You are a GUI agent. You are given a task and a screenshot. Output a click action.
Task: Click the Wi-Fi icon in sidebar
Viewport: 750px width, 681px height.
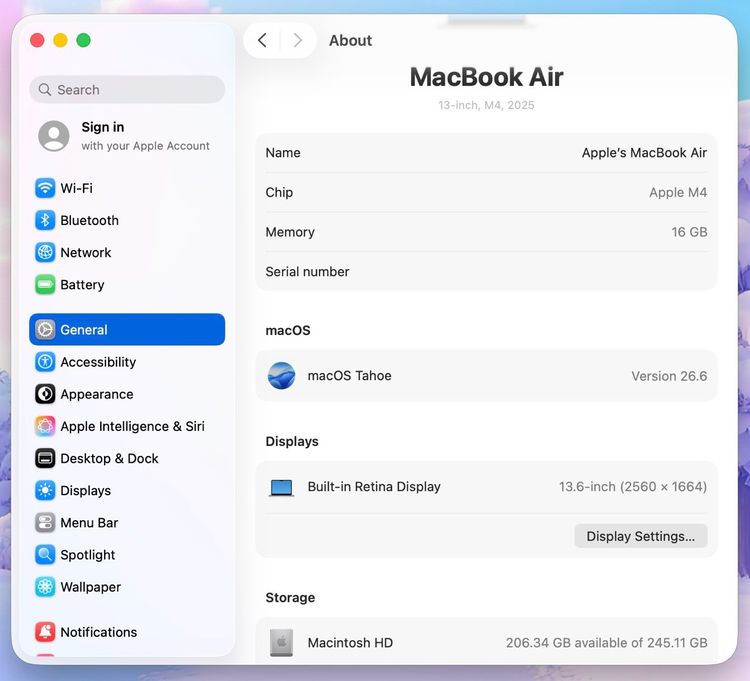45,188
